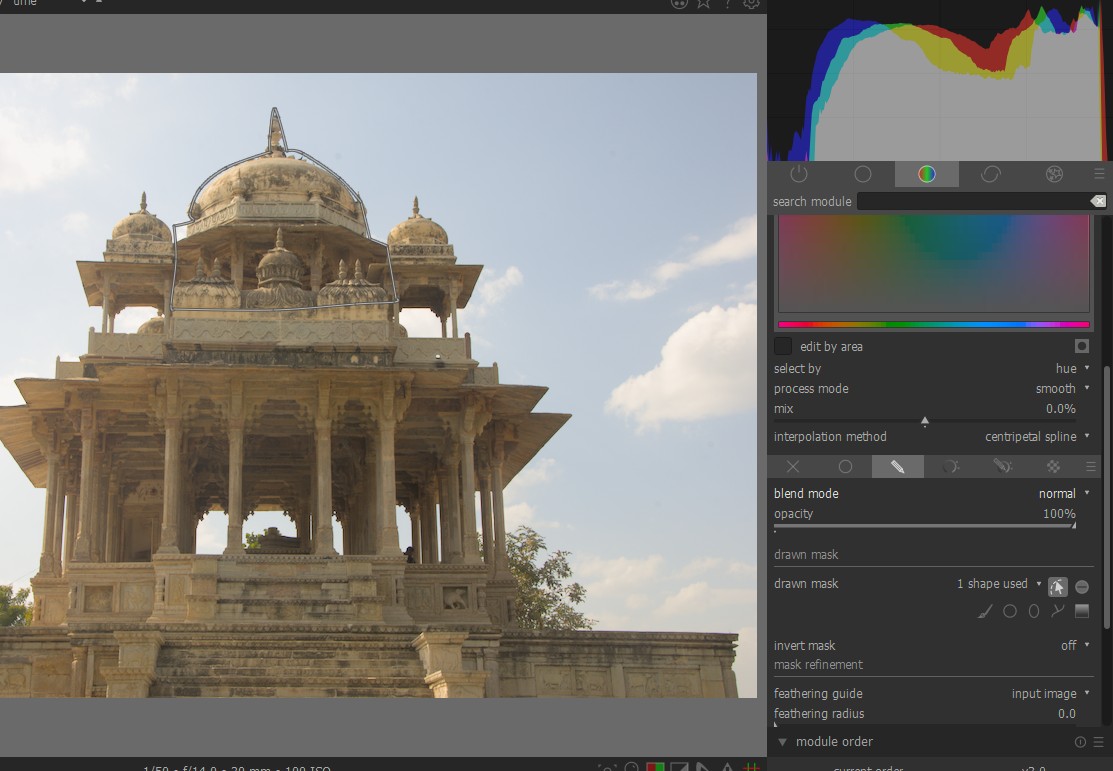This screenshot has height=771, width=1113.
Task: Select raster mask checkerboard icon
Action: (1053, 466)
